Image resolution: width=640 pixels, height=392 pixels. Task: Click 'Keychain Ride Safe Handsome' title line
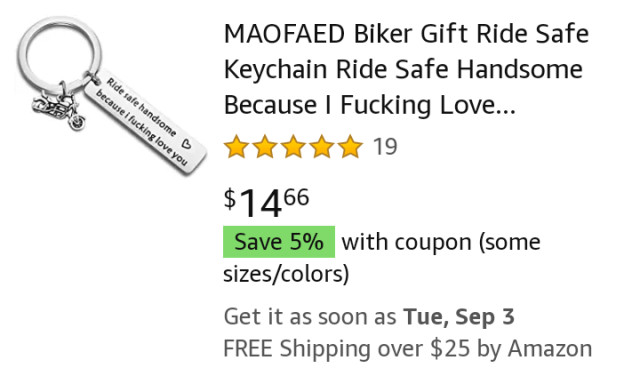[x=403, y=69]
